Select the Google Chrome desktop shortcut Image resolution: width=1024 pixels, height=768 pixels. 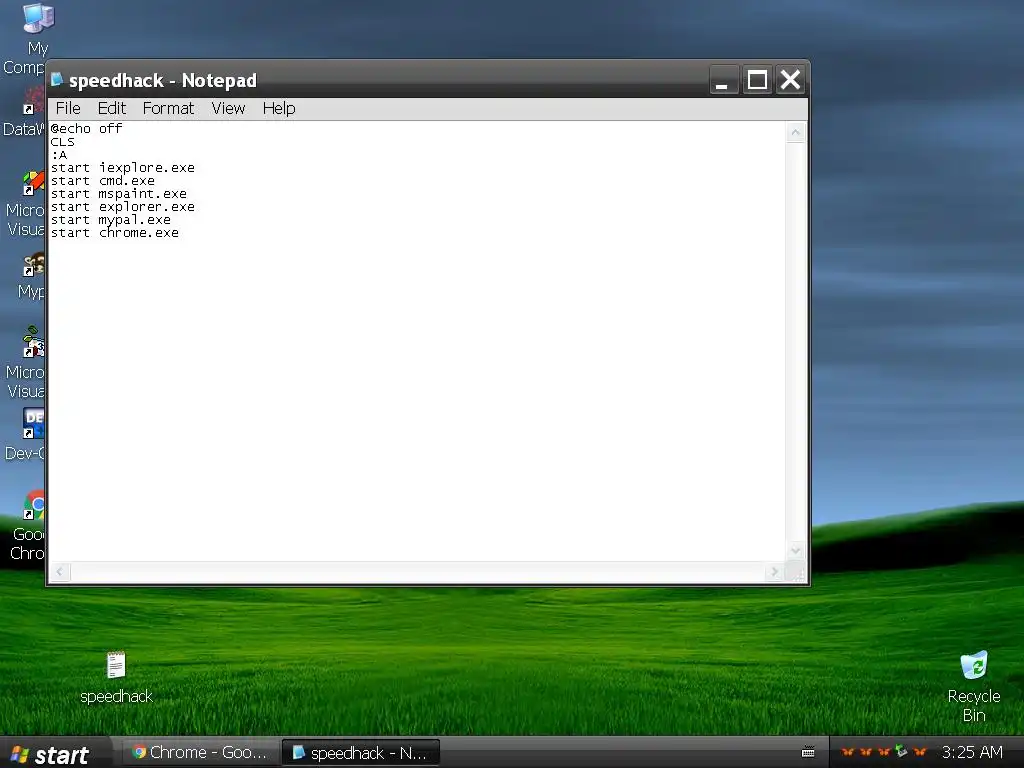pos(27,526)
